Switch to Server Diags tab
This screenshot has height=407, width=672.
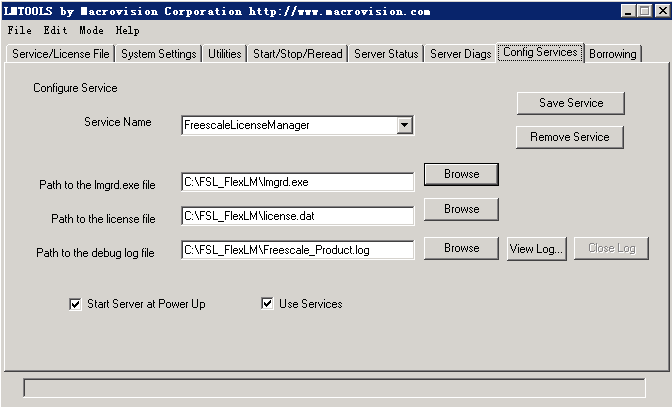461,54
